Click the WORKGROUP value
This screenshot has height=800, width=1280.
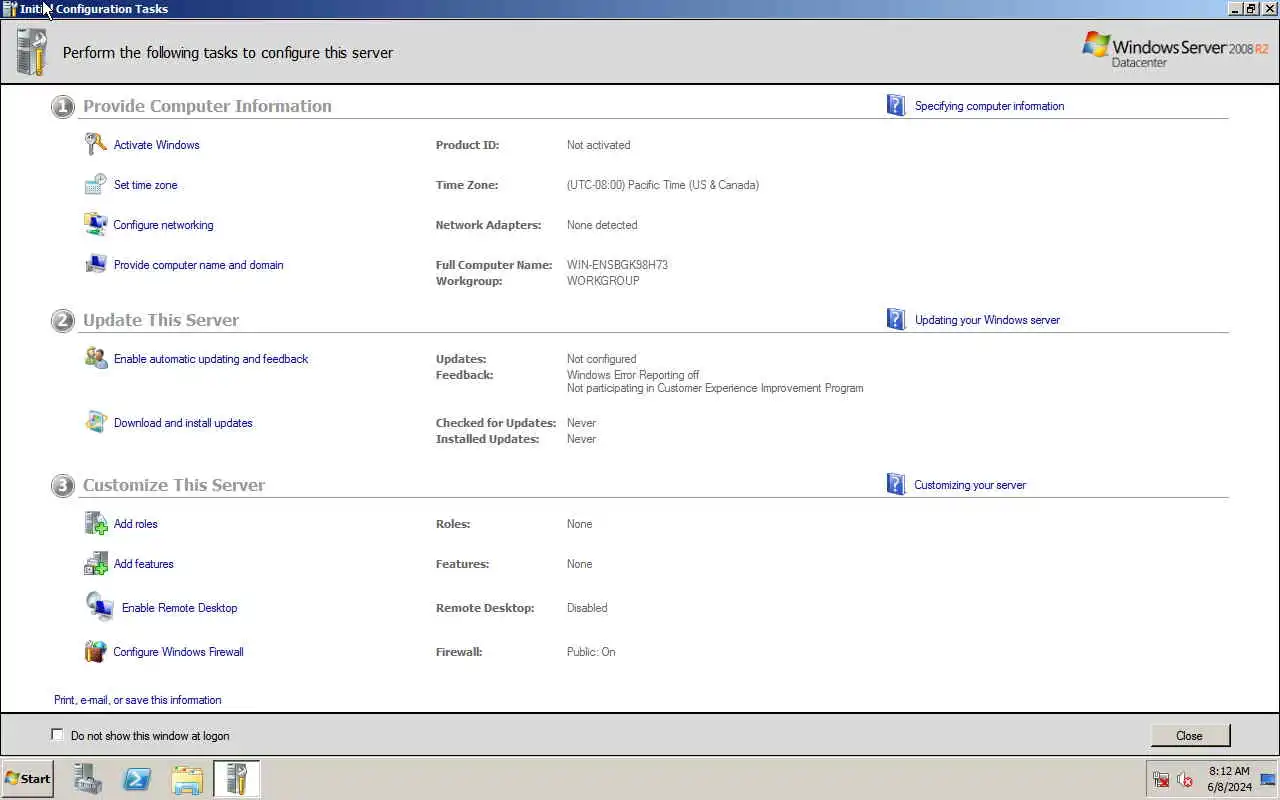tap(603, 281)
